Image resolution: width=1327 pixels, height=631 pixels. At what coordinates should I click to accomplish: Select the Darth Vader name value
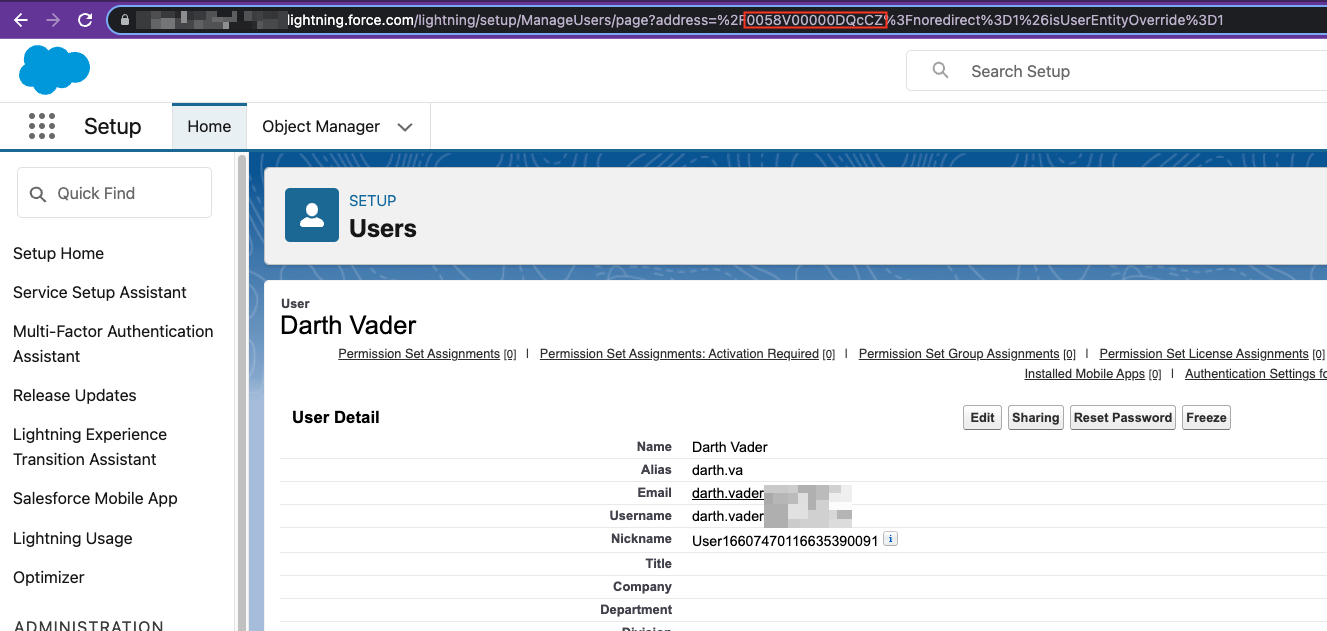[730, 447]
